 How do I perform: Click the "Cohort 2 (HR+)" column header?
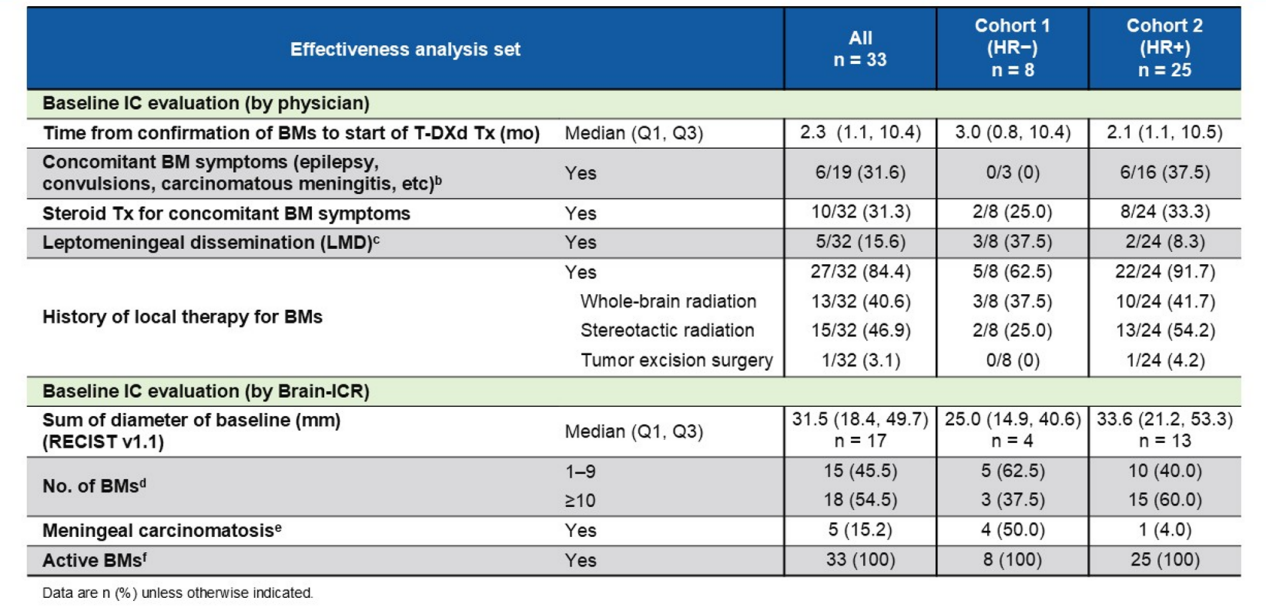(1164, 48)
